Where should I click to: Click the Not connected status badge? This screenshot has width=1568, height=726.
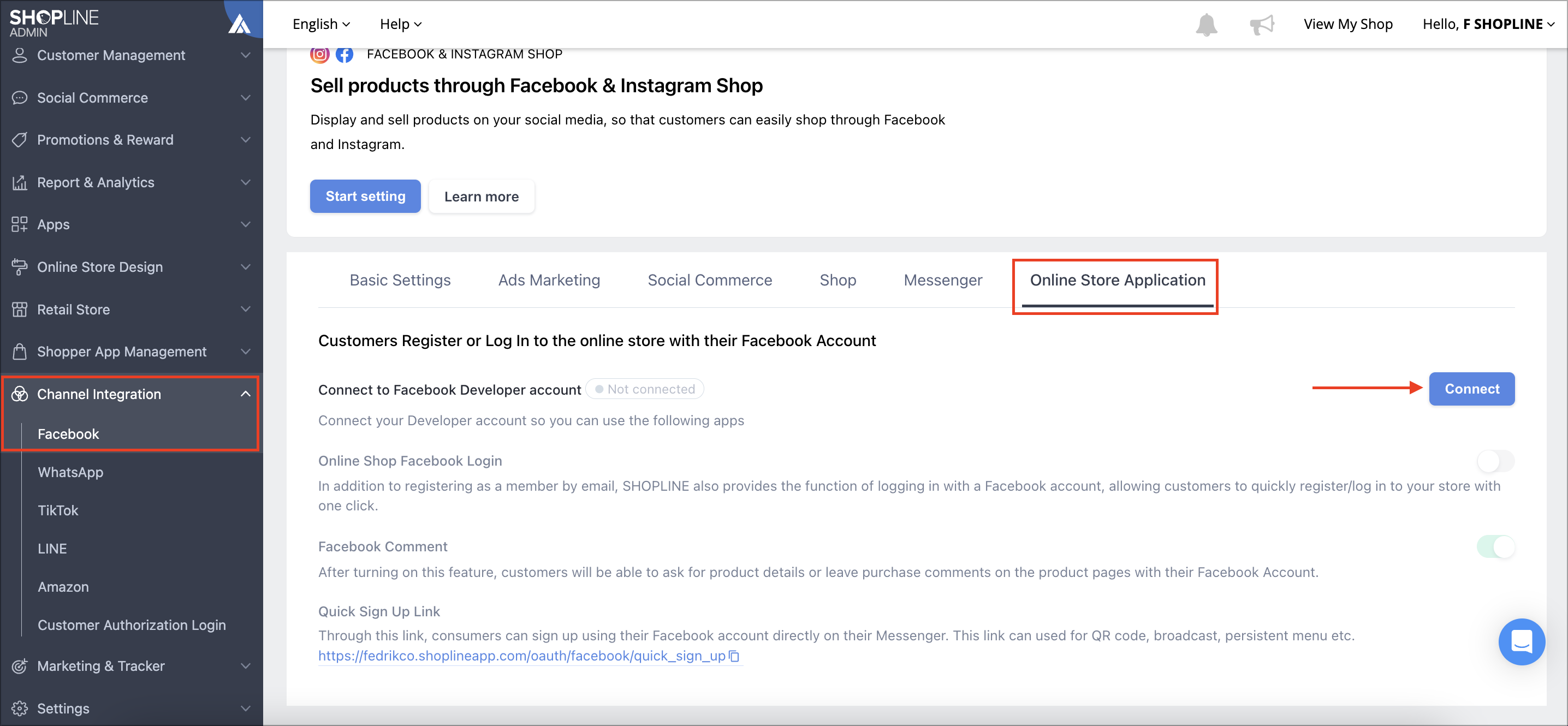point(645,389)
